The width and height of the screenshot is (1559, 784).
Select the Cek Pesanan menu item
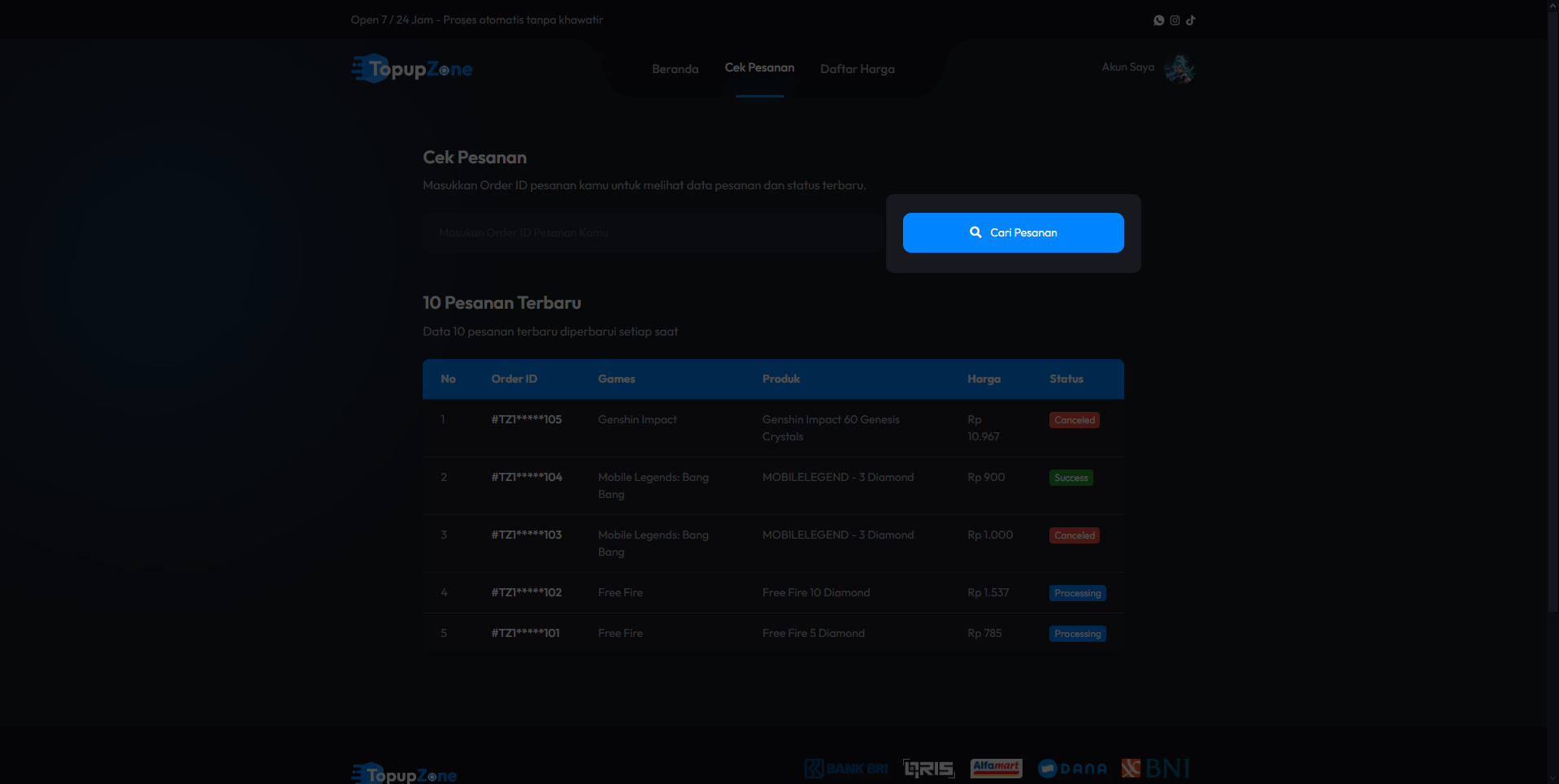pyautogui.click(x=760, y=67)
